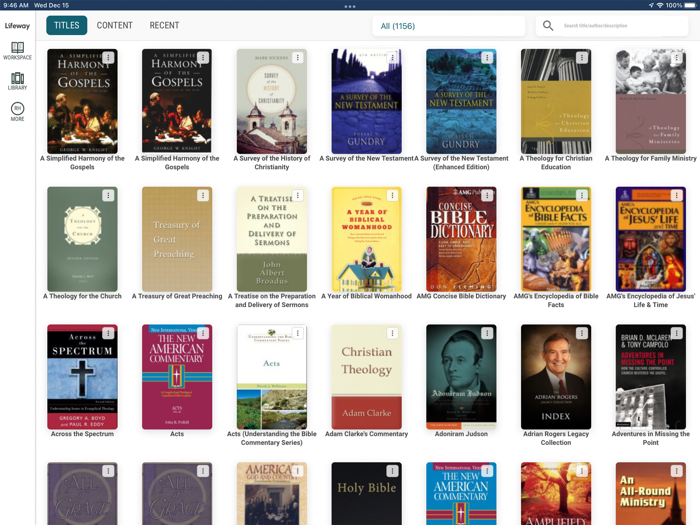
Task: Open the Across the Spectrum cover
Action: (82, 377)
